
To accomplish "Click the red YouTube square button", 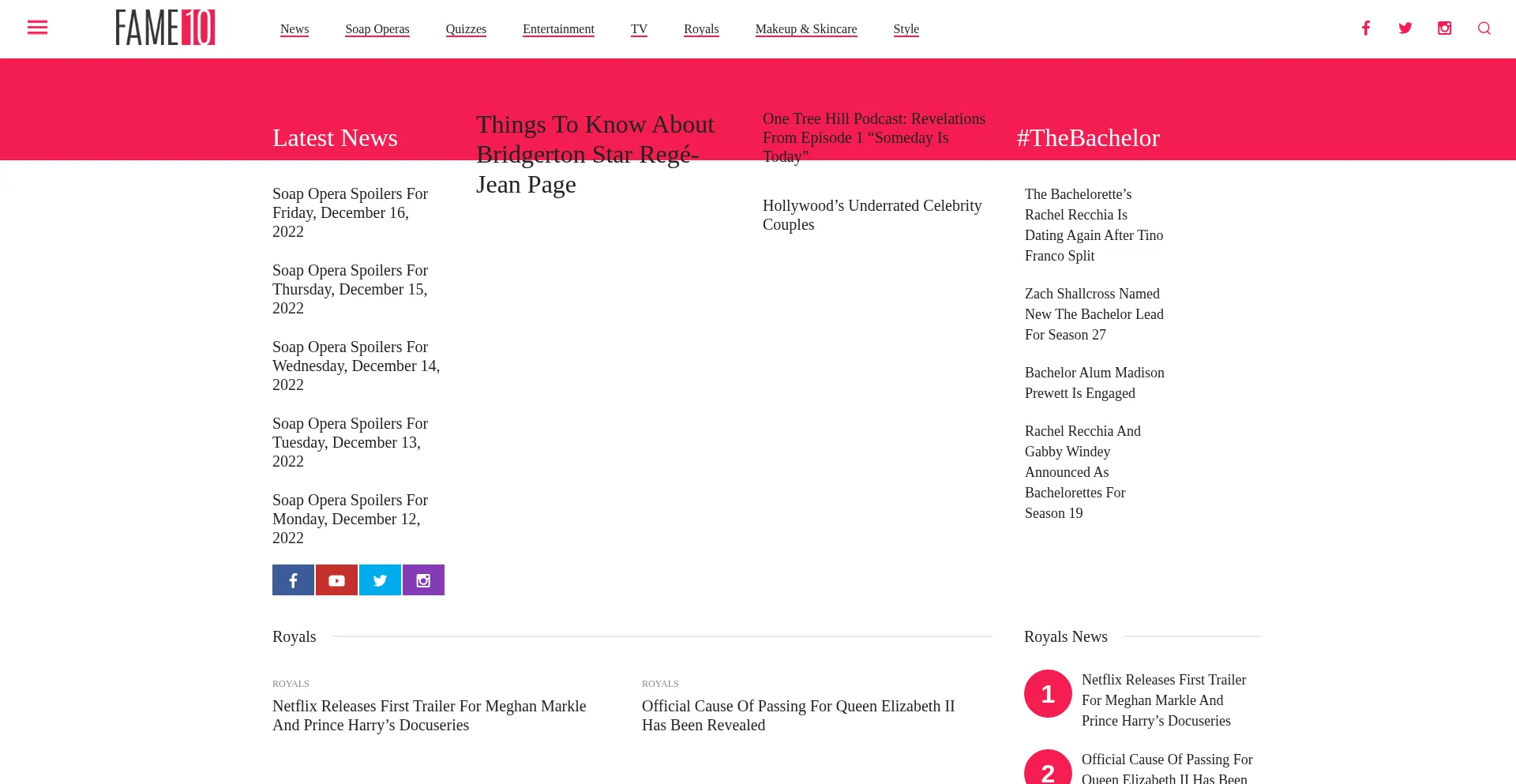I will (x=336, y=580).
